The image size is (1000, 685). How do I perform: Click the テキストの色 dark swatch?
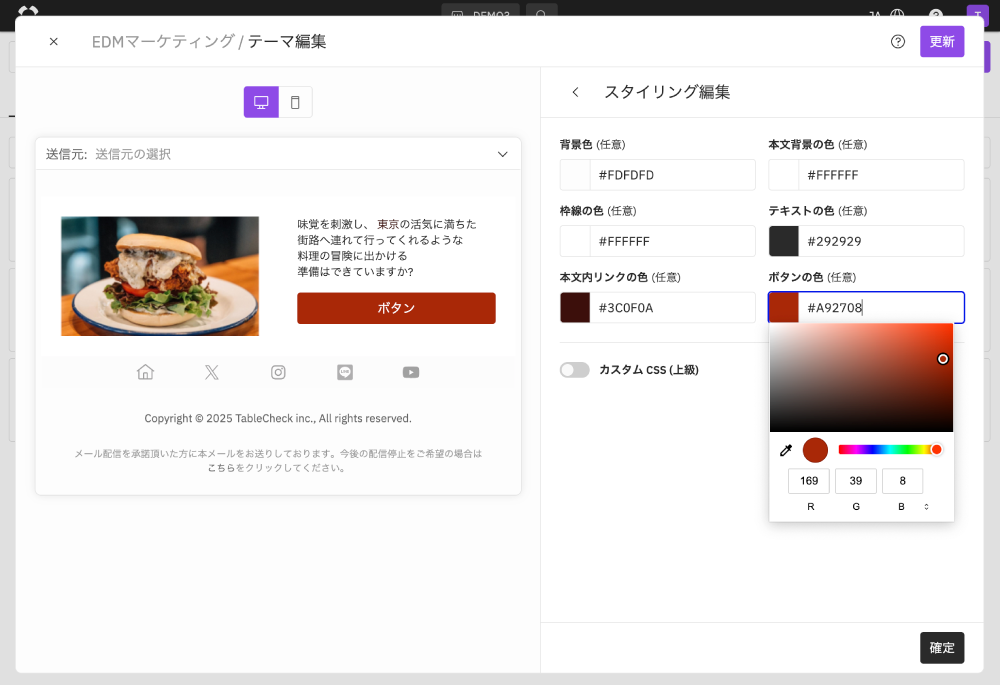(x=783, y=241)
